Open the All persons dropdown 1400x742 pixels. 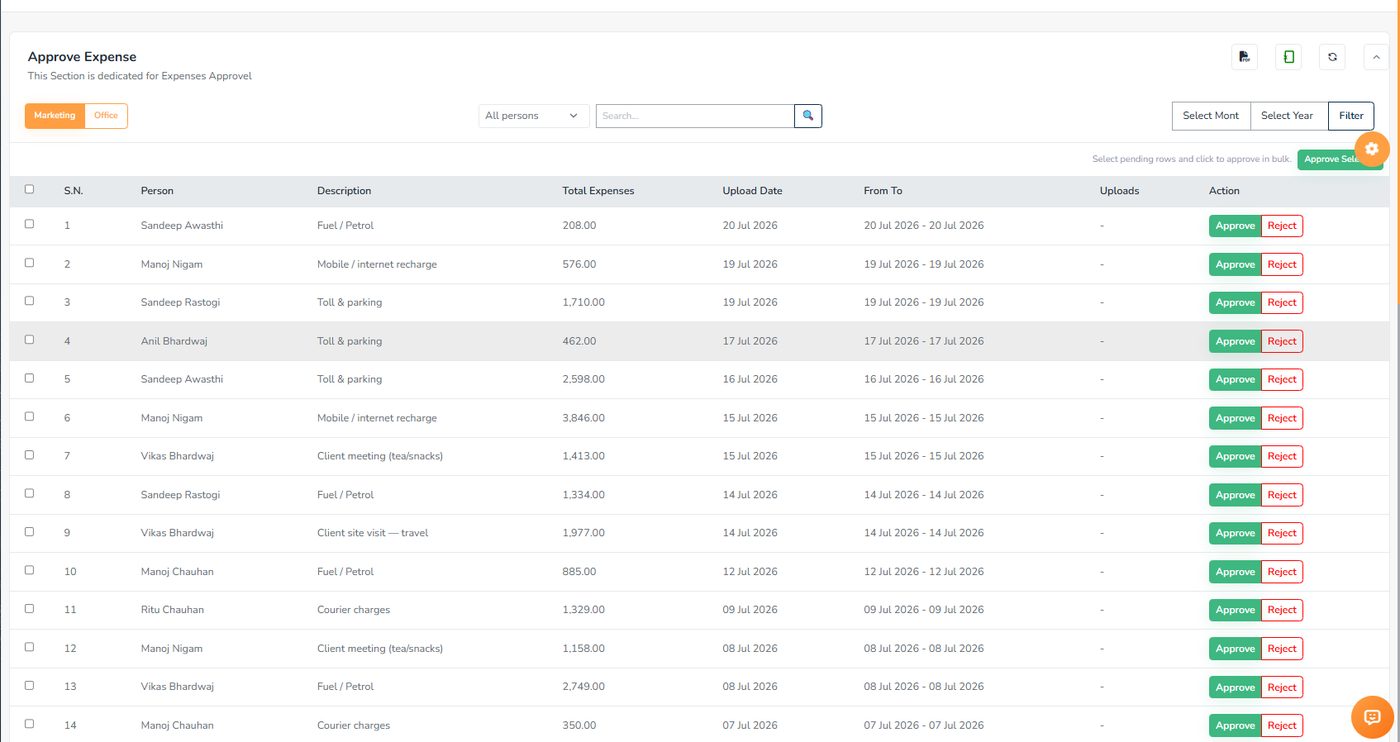pos(534,116)
